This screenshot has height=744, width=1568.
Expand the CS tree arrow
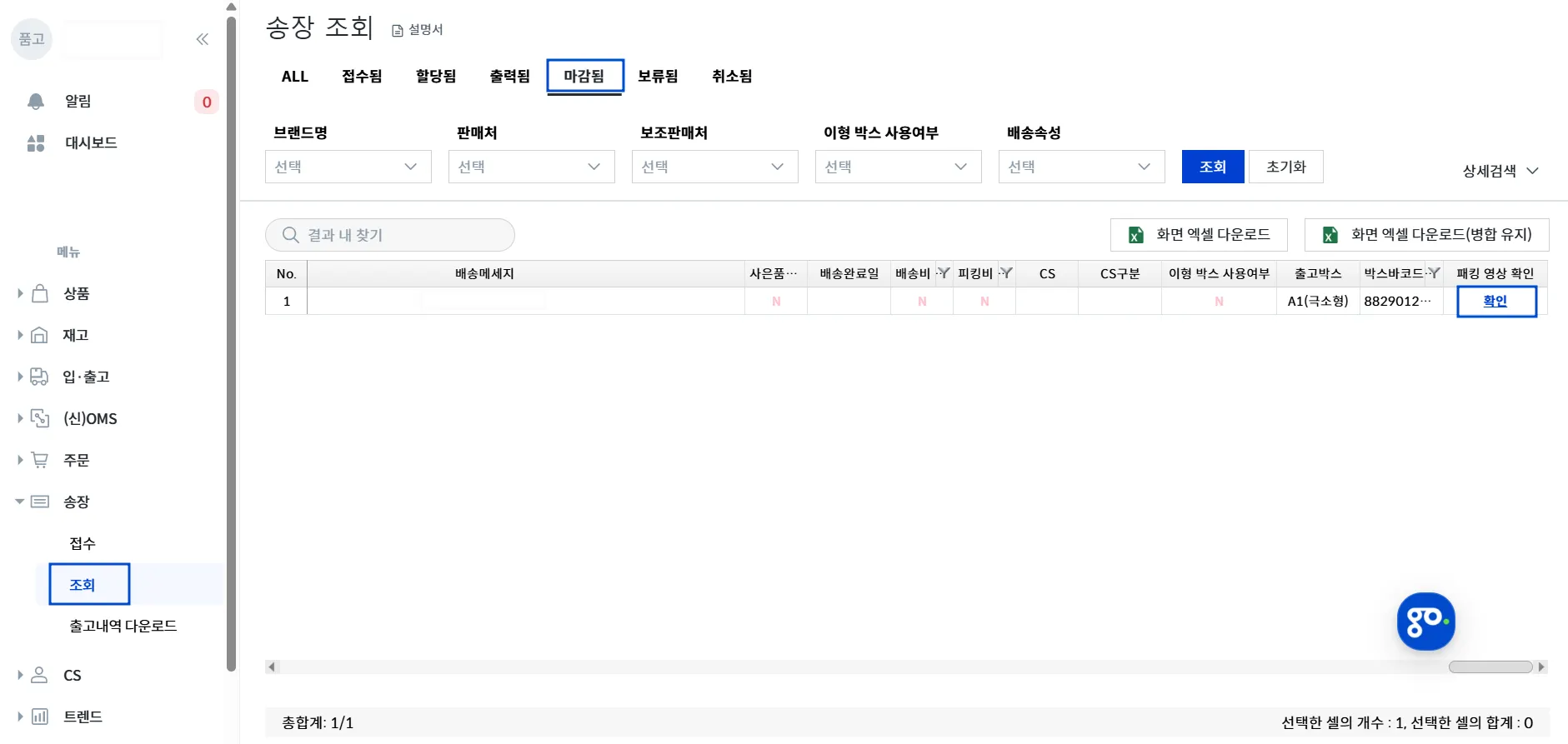(20, 675)
